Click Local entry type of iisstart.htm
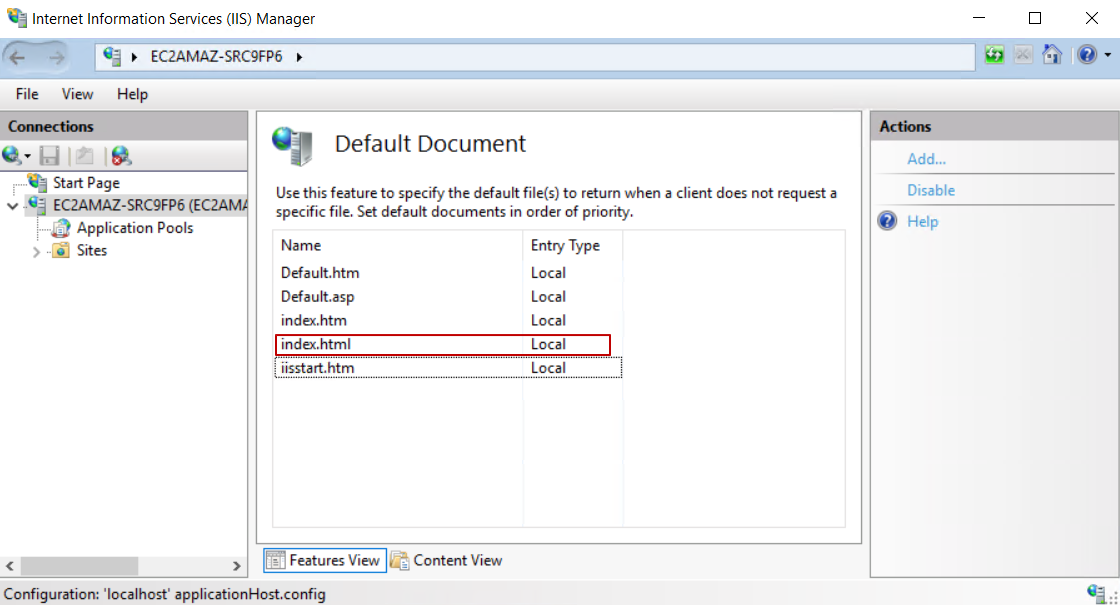1120x605 pixels. tap(548, 368)
